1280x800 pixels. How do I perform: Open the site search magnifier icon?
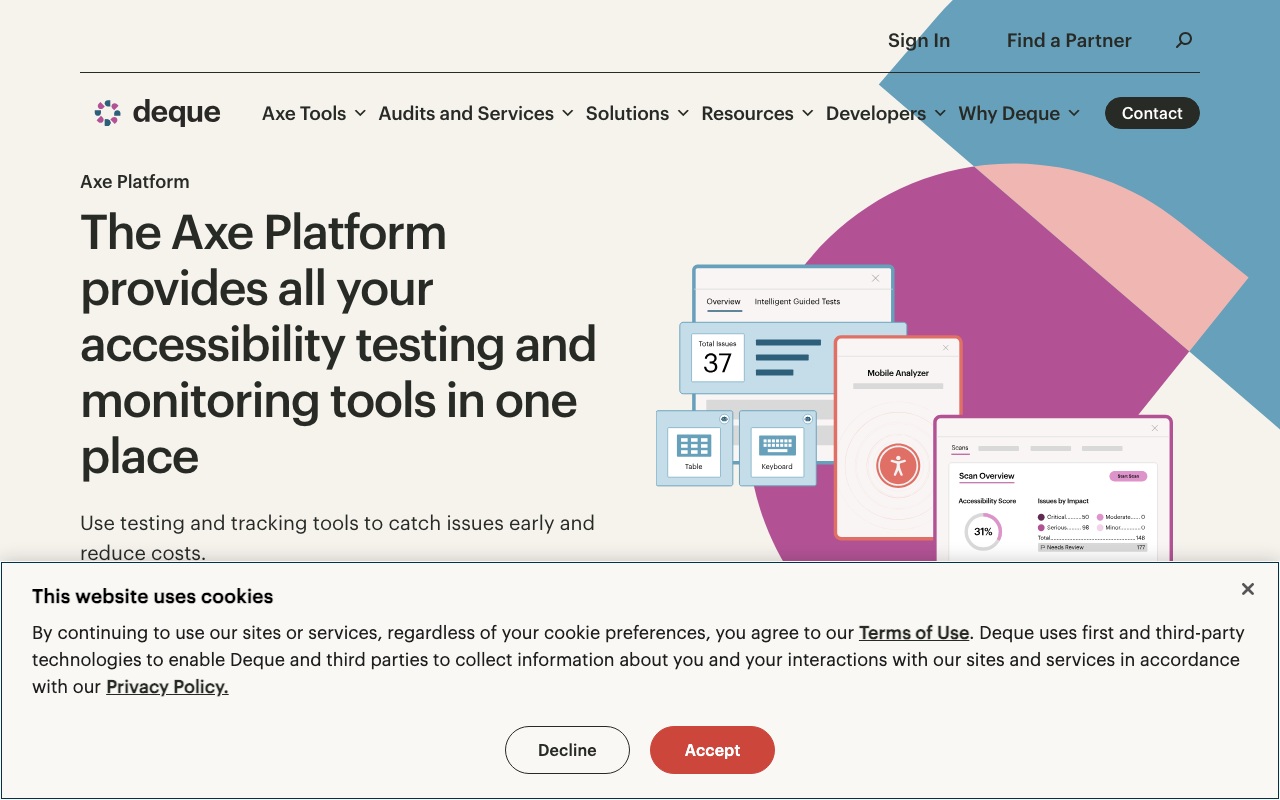1184,40
